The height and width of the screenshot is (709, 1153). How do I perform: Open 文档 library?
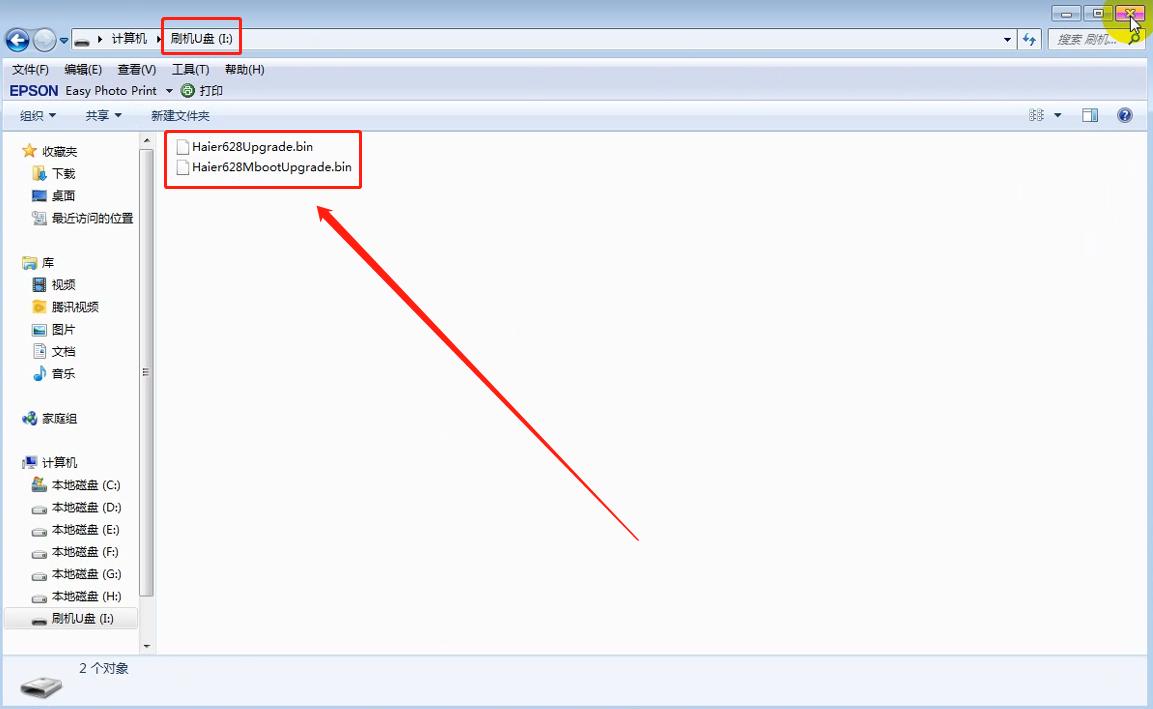(63, 352)
